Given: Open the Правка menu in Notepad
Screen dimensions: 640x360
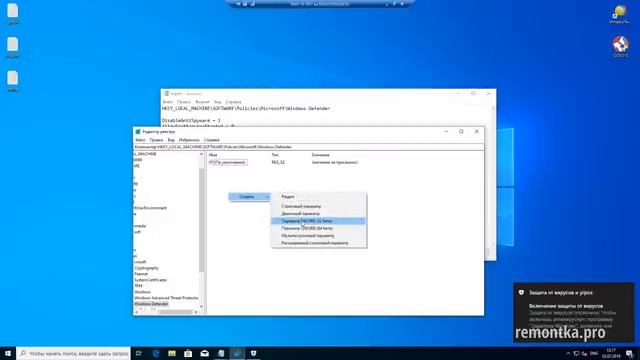Looking at the screenshot, I should pyautogui.click(x=184, y=102).
